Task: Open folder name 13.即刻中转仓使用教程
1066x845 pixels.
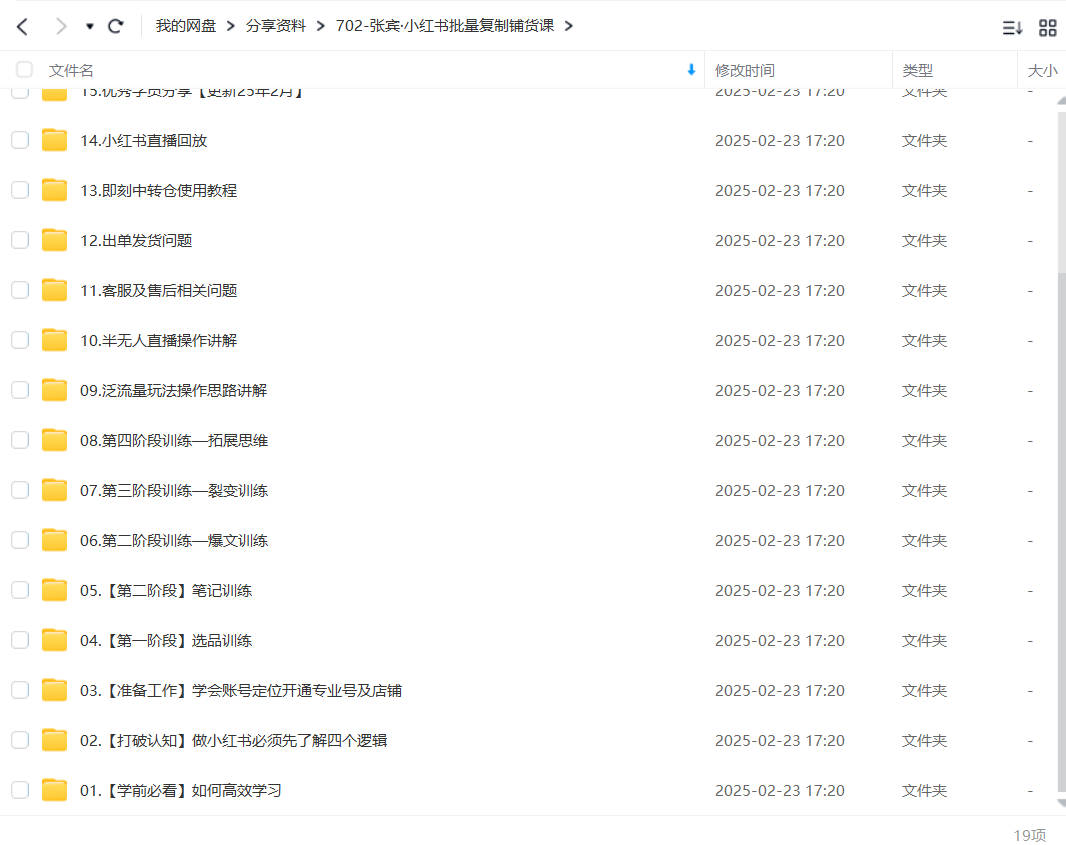Action: tap(158, 190)
